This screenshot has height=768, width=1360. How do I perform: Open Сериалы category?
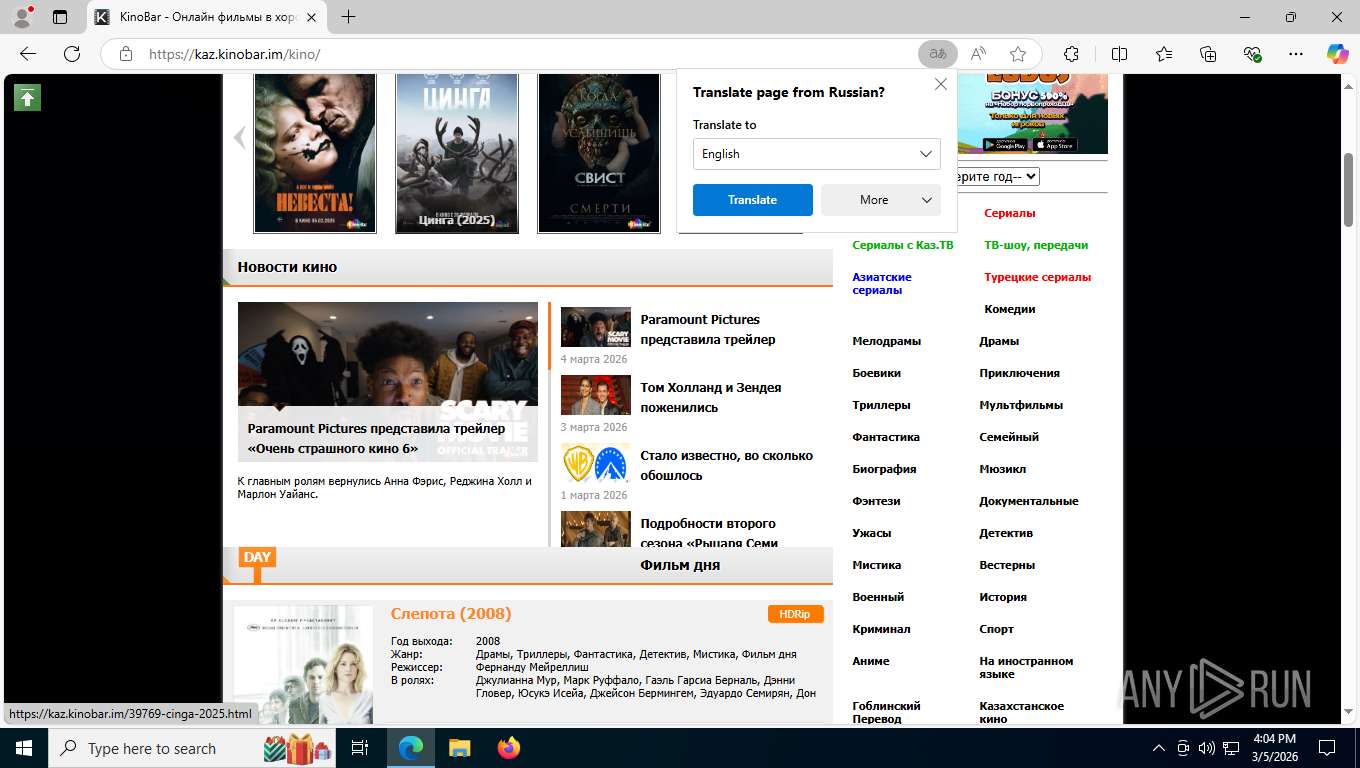point(1010,213)
